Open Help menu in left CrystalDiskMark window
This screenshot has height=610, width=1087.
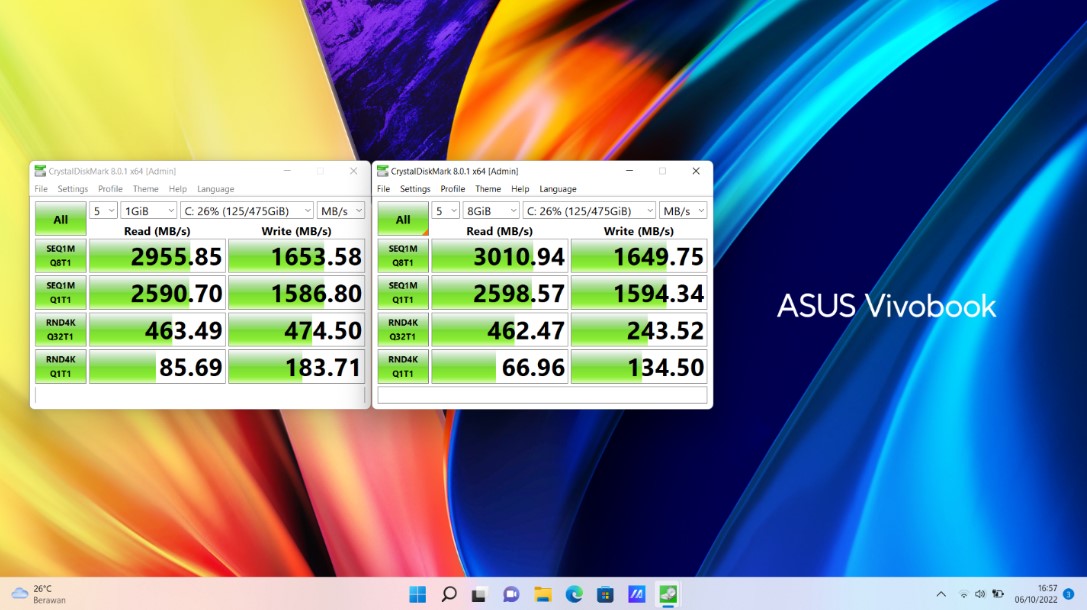click(177, 189)
